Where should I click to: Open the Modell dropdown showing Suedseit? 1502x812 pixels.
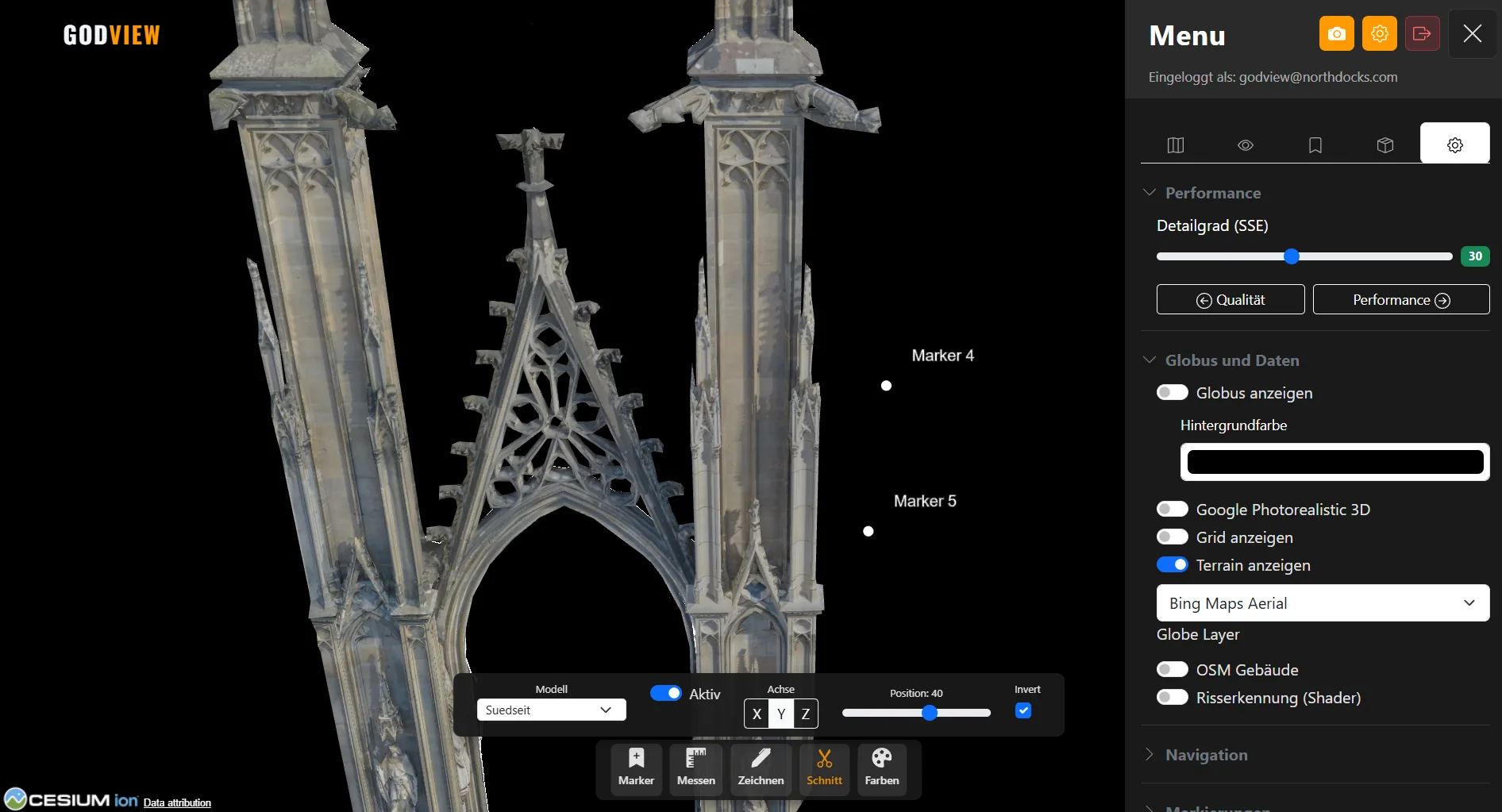(x=551, y=710)
